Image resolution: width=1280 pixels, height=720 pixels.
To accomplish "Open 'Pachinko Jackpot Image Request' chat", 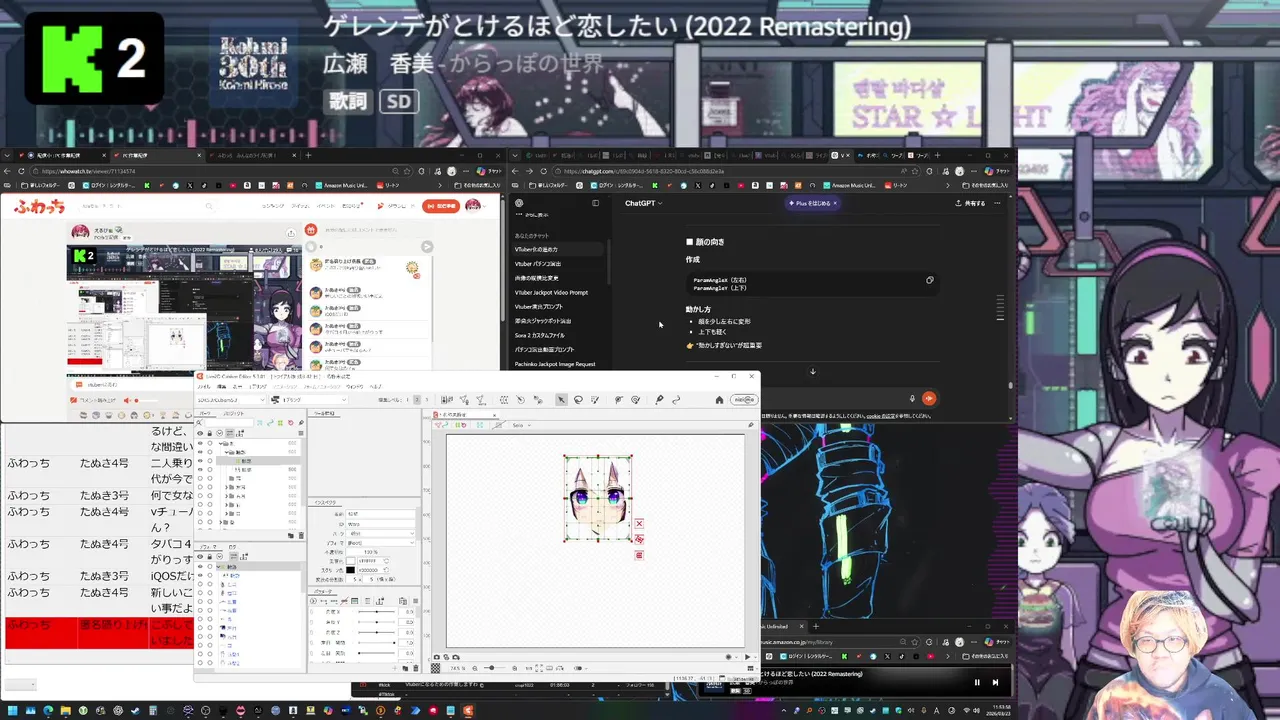I will 555,364.
